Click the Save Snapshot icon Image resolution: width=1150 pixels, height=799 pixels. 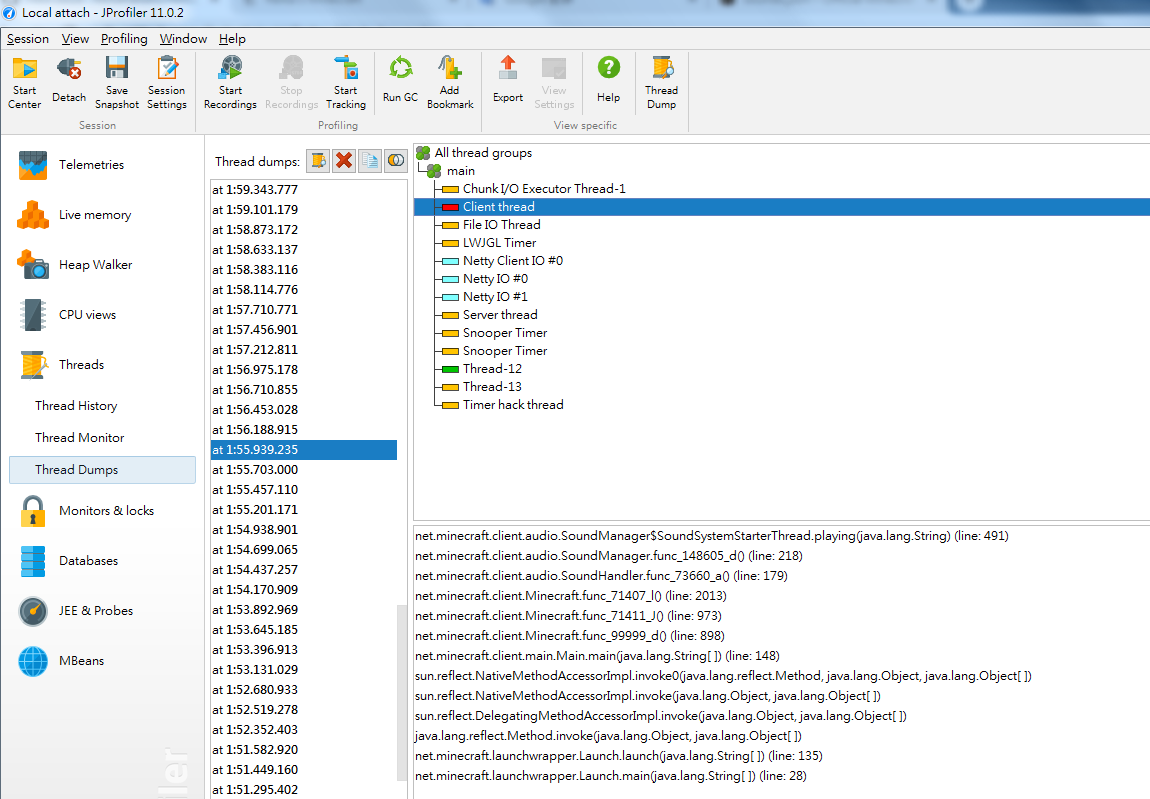click(117, 82)
